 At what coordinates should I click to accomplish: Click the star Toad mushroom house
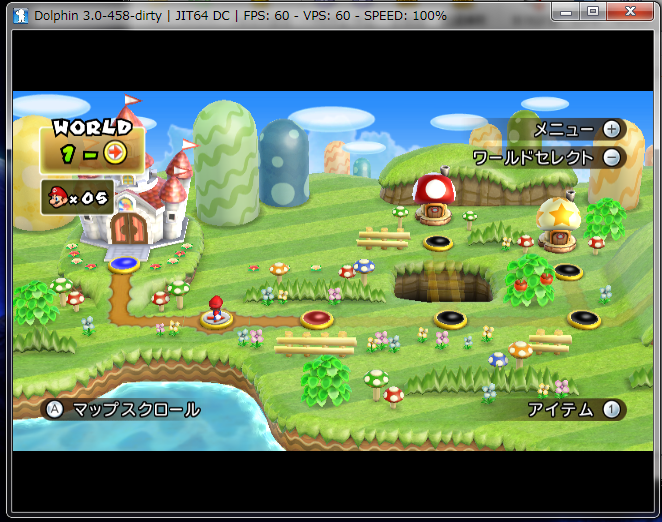(x=558, y=224)
